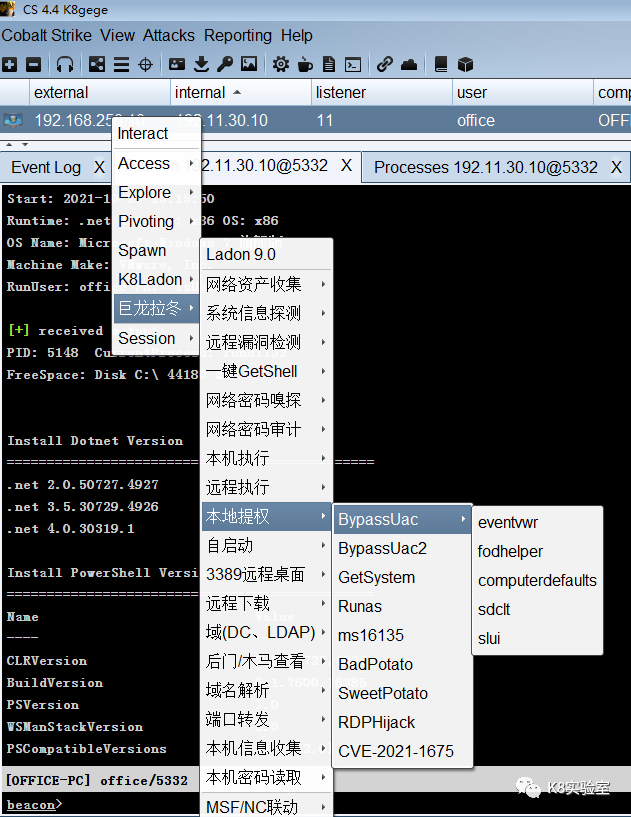Select Interact in context menu
Image resolution: width=631 pixels, height=817 pixels.
156,133
